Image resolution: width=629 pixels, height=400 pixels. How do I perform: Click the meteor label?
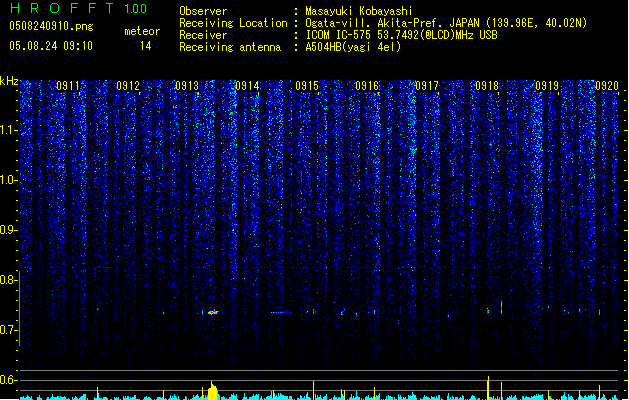(x=142, y=31)
